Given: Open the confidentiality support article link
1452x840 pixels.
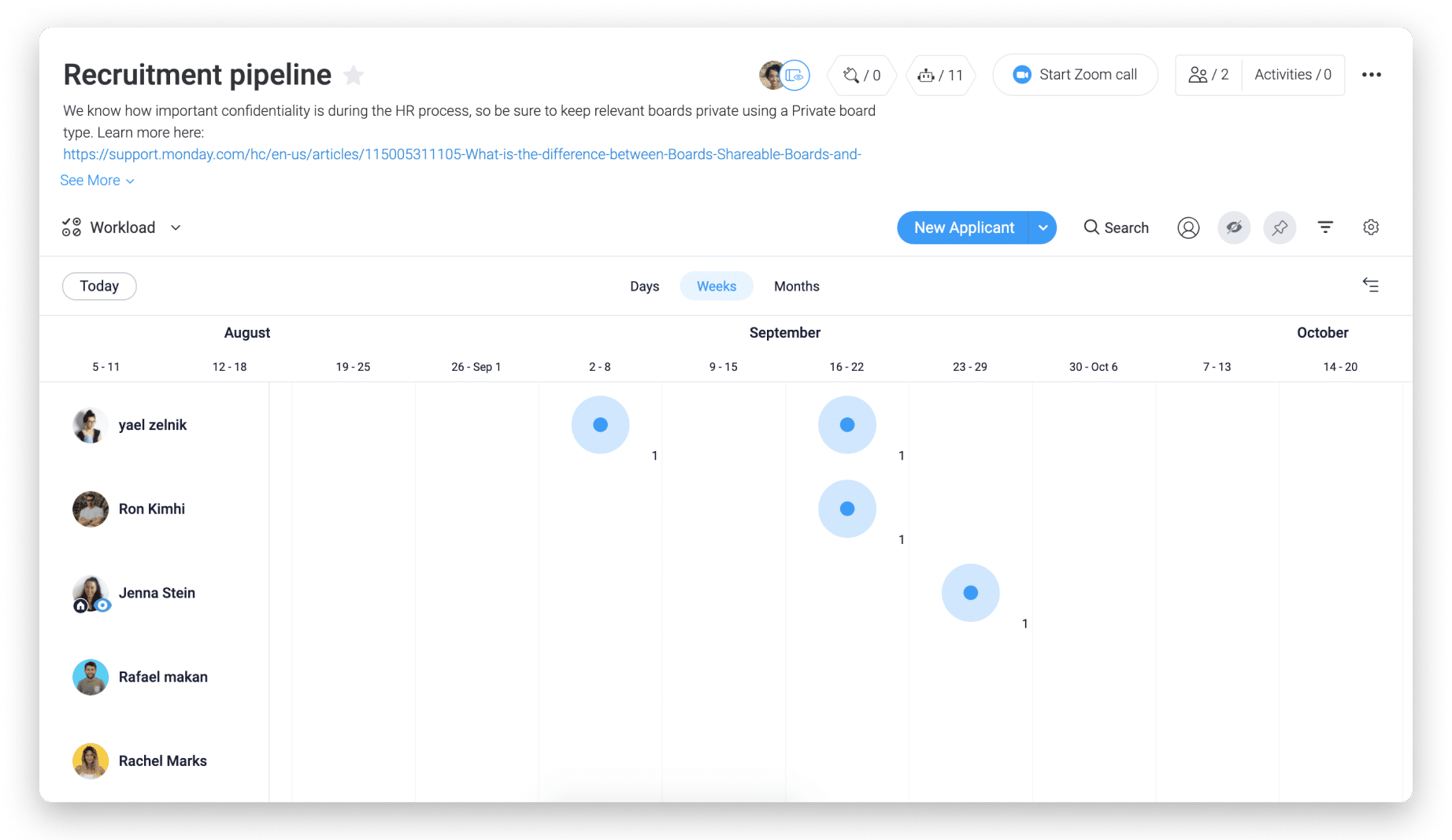Looking at the screenshot, I should click(462, 154).
